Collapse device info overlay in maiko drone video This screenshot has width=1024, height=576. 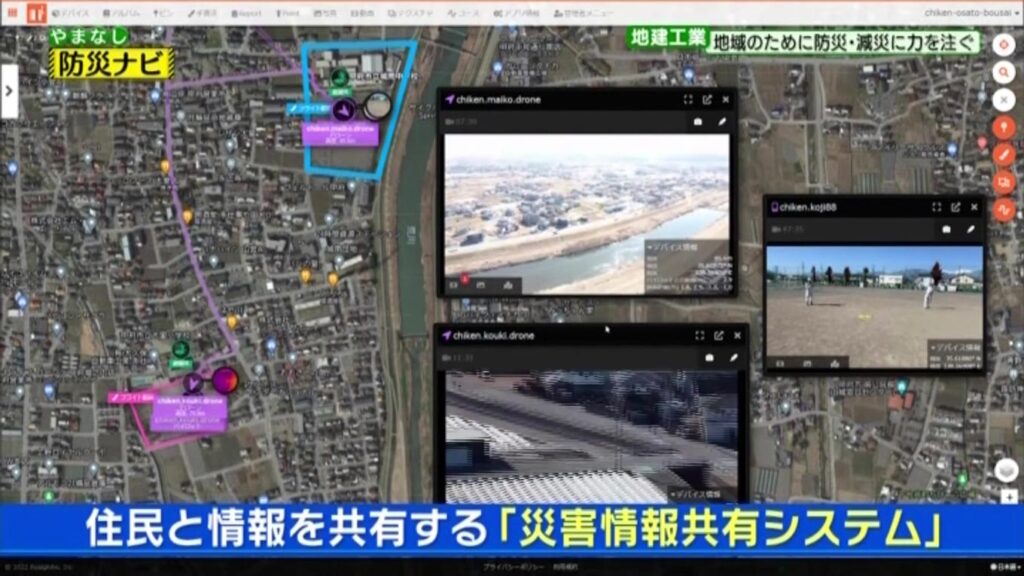pyautogui.click(x=650, y=244)
